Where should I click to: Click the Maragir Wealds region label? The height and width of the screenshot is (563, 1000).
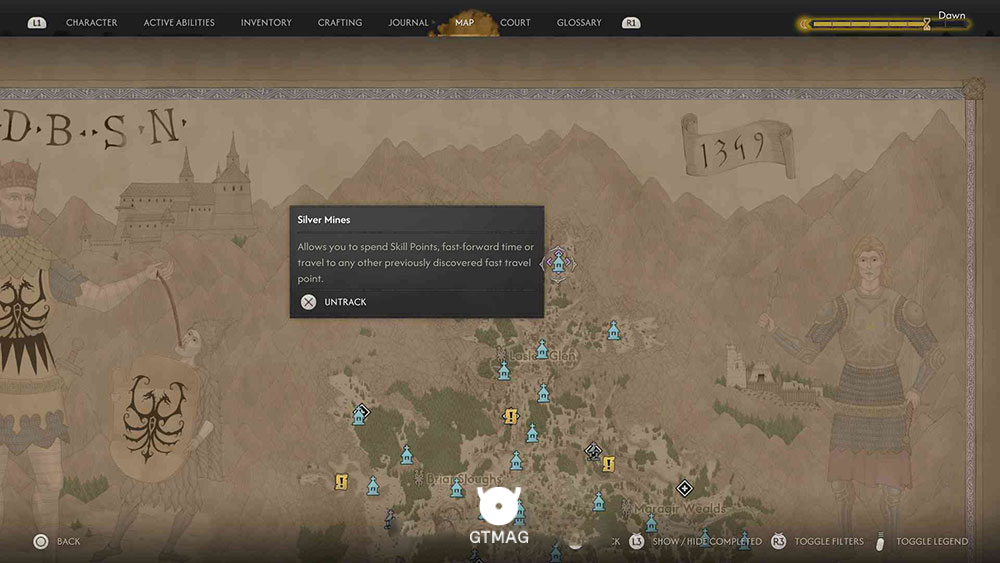pos(680,508)
